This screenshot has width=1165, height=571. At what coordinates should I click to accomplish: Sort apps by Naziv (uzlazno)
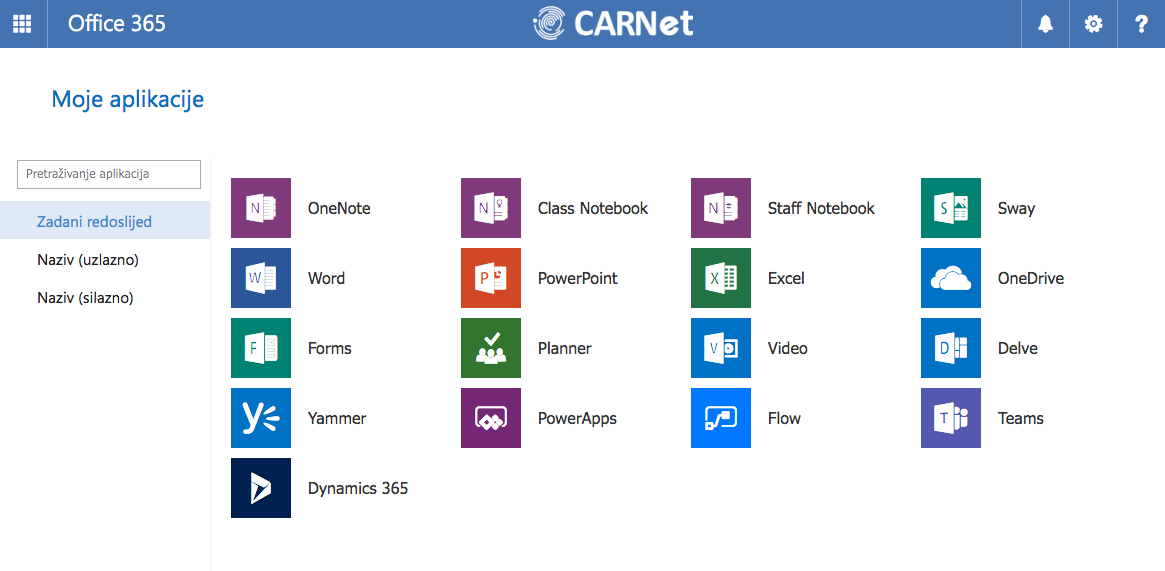pyautogui.click(x=88, y=259)
